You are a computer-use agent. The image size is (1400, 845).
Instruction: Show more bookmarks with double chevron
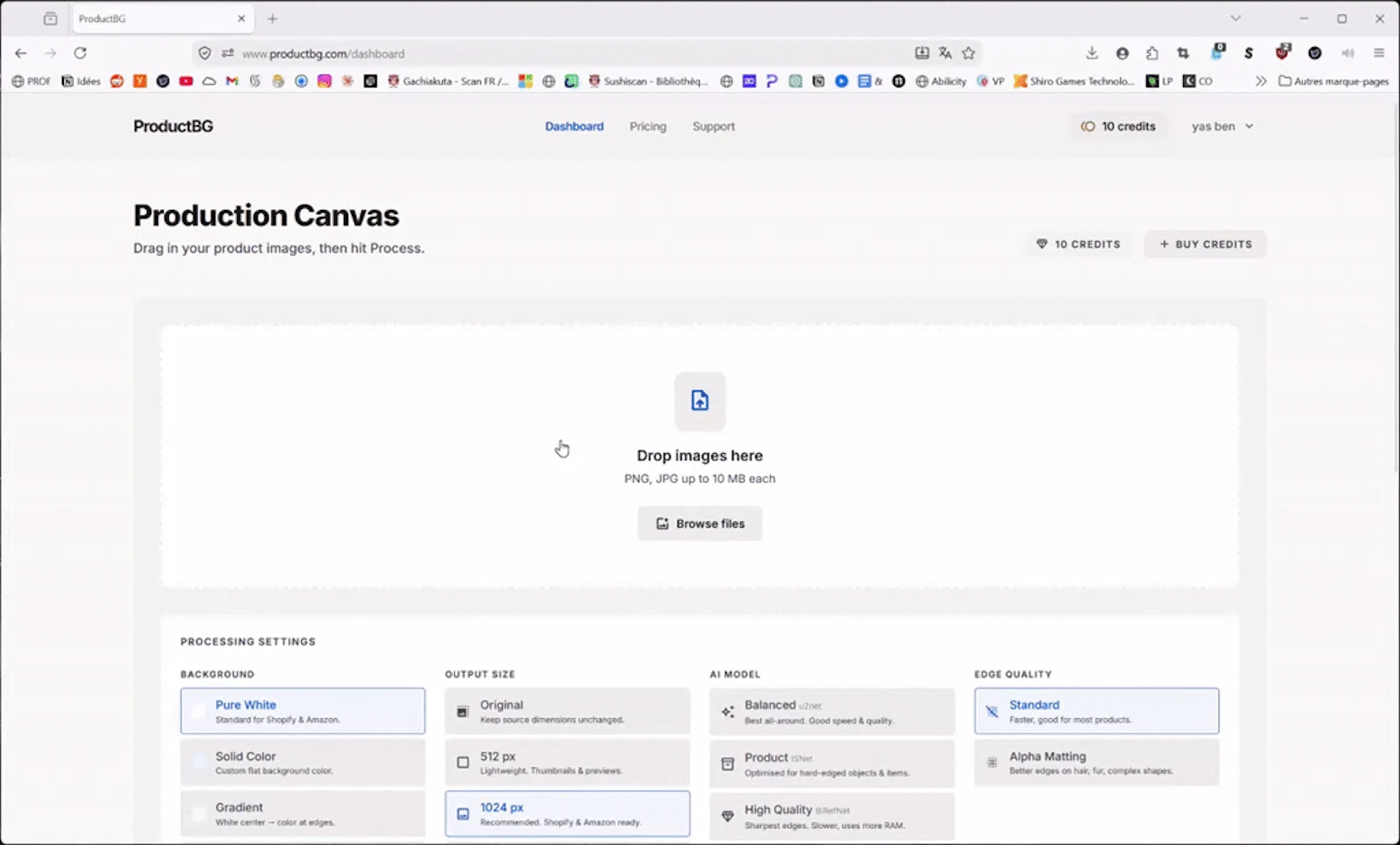tap(1261, 81)
